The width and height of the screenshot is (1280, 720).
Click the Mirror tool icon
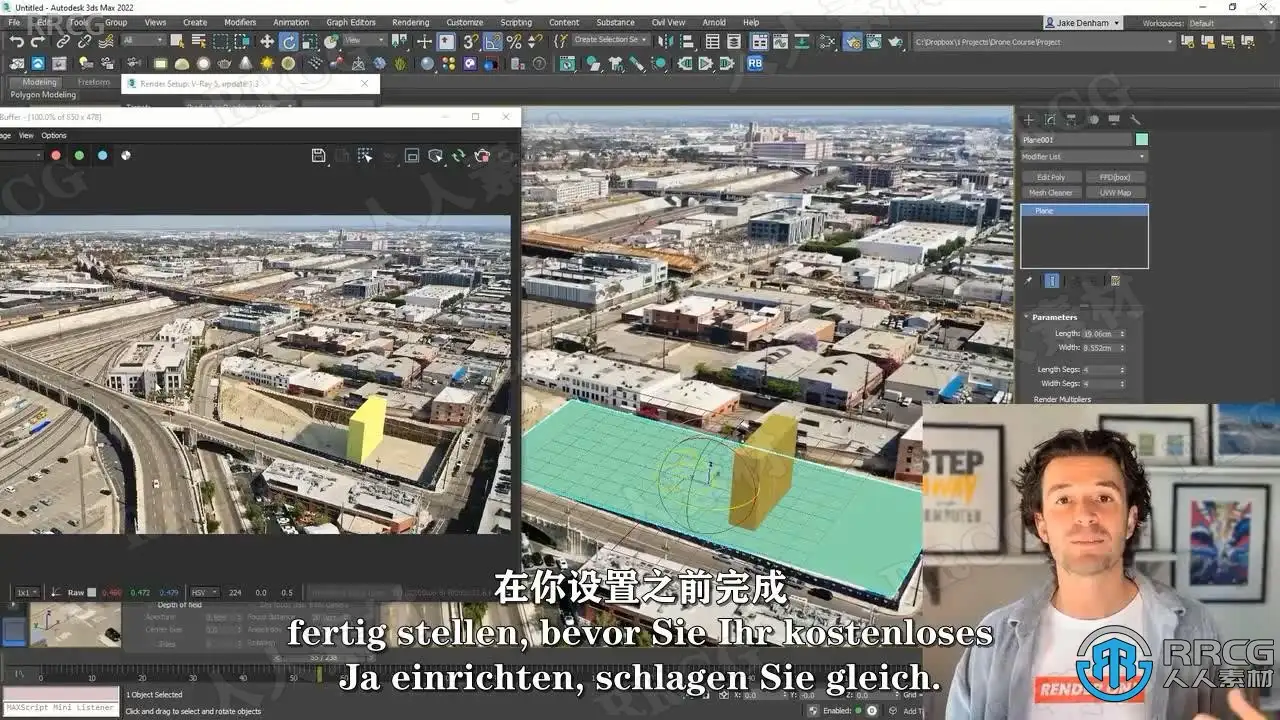tap(664, 42)
